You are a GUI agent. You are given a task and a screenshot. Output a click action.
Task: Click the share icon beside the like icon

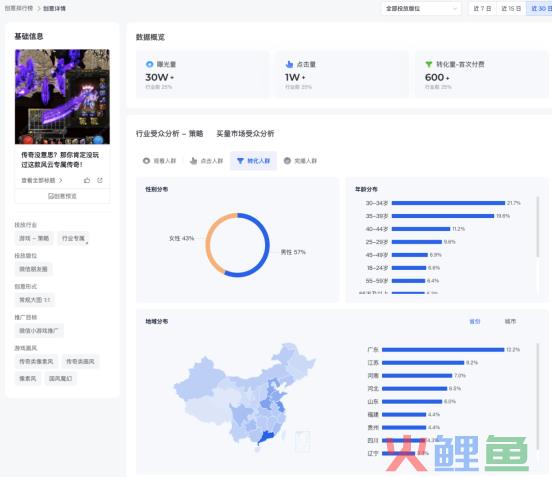pyautogui.click(x=100, y=180)
